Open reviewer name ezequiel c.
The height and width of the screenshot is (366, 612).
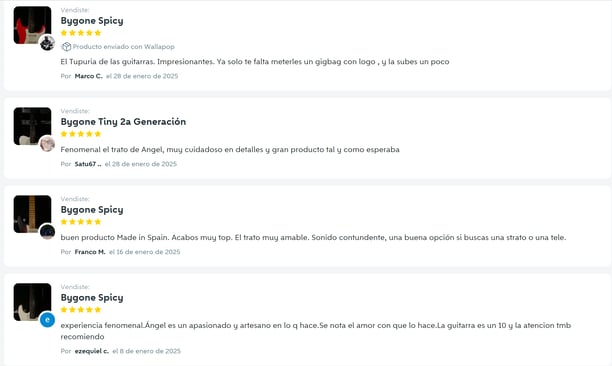[x=92, y=351]
